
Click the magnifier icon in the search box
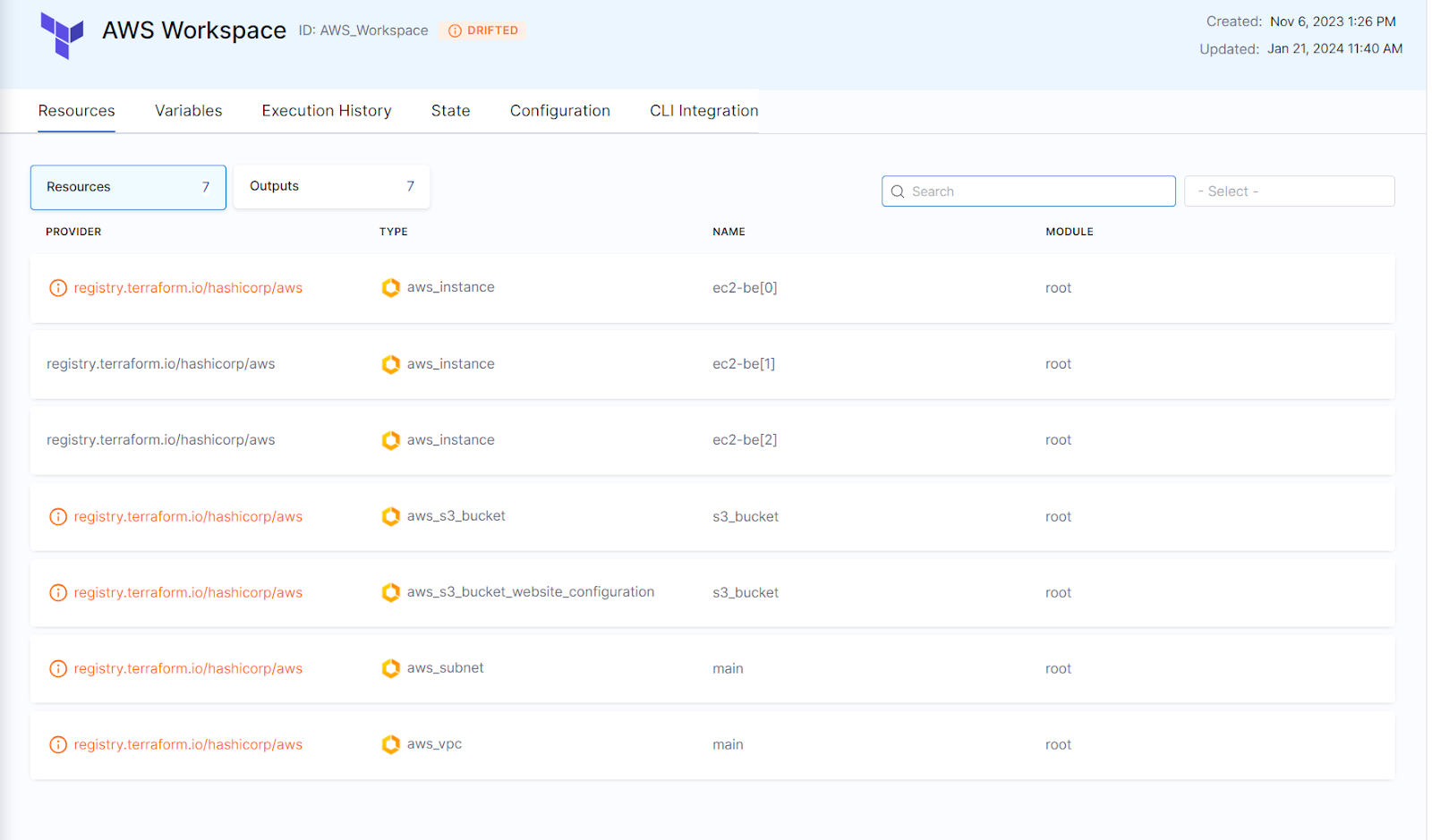898,191
